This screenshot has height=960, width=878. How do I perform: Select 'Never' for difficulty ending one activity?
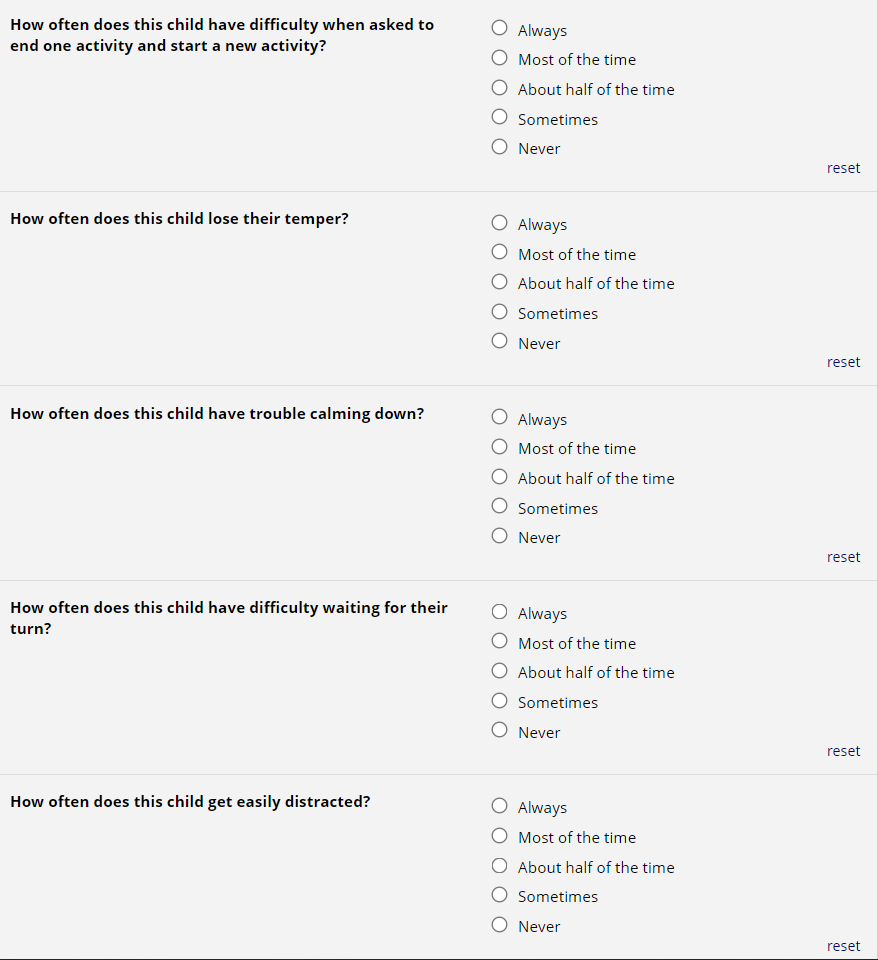(x=500, y=147)
